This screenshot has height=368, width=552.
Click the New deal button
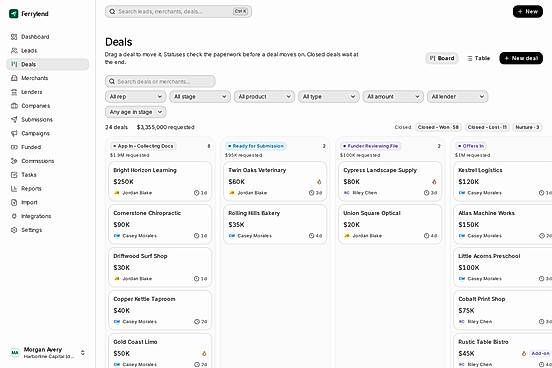[521, 58]
